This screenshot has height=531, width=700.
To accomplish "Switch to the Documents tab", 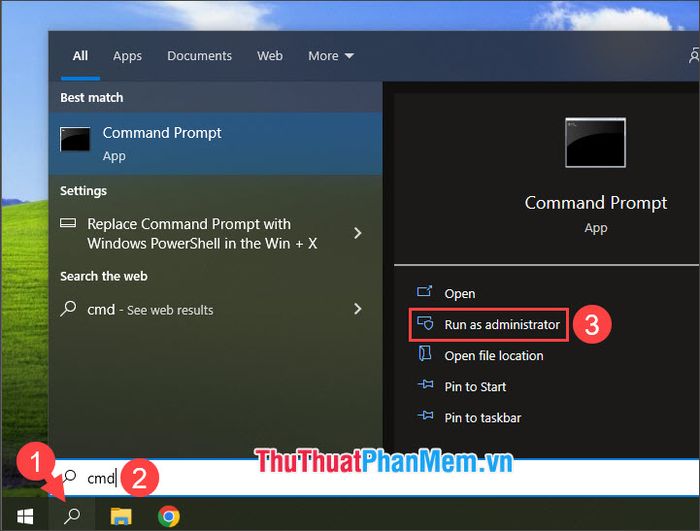I will pyautogui.click(x=200, y=56).
